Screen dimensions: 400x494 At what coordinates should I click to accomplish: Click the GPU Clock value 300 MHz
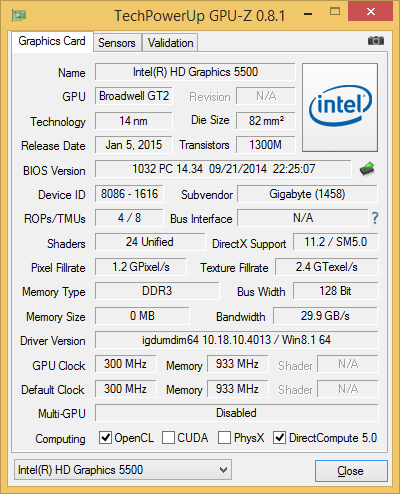click(125, 364)
